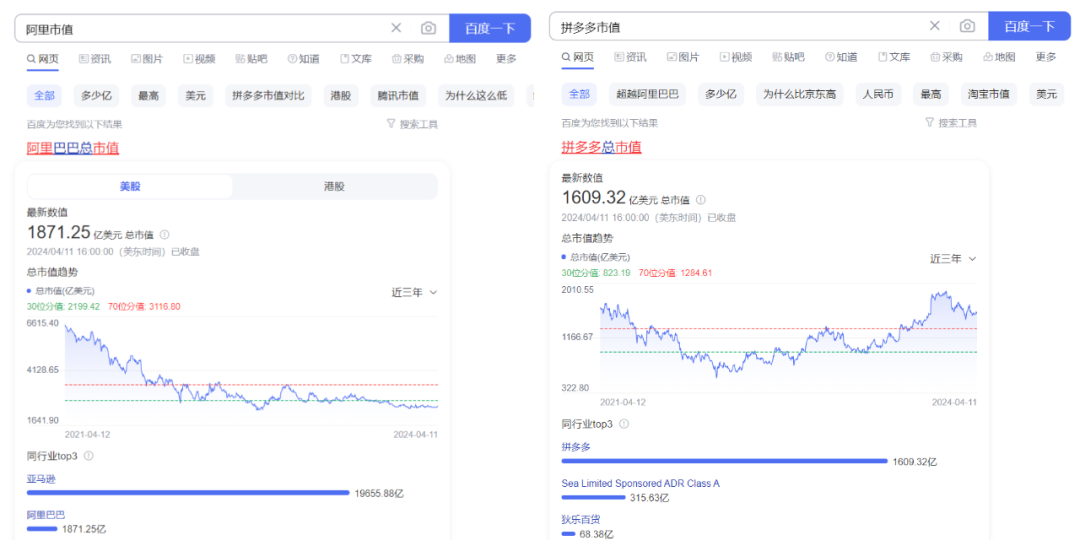Click info icon next to 同行业top3 in Alibaba card
Image resolution: width=1080 pixels, height=546 pixels.
(88, 456)
